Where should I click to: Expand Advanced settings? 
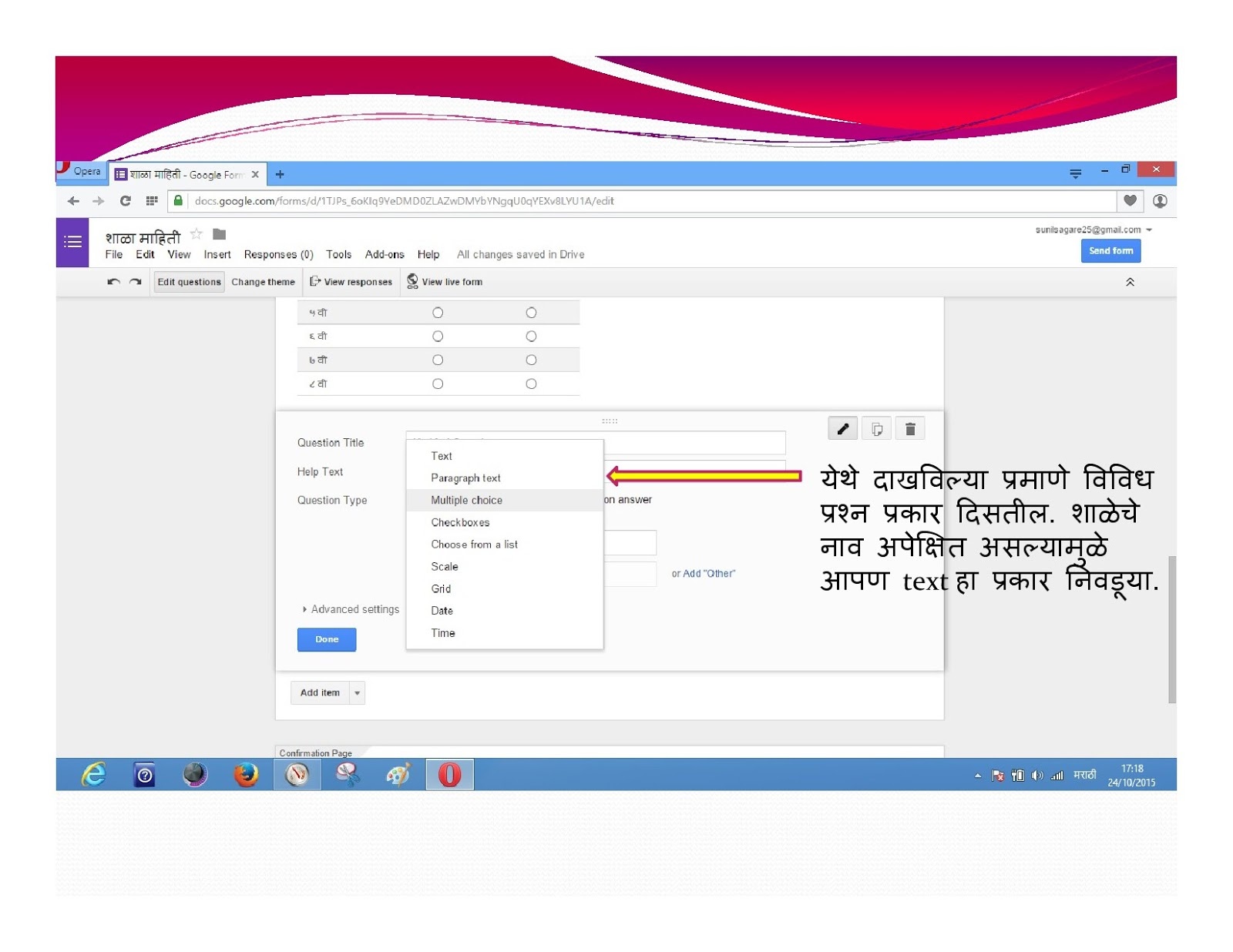tap(351, 609)
